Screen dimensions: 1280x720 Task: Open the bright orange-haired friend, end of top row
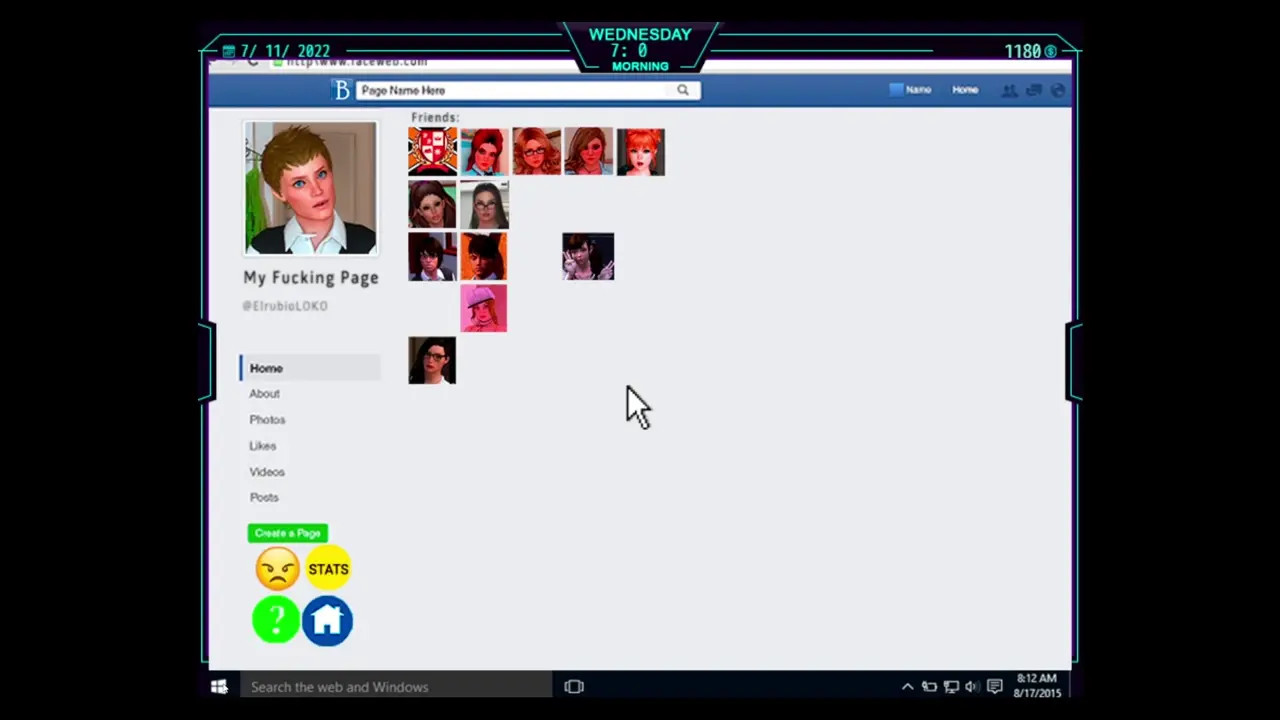pos(640,151)
